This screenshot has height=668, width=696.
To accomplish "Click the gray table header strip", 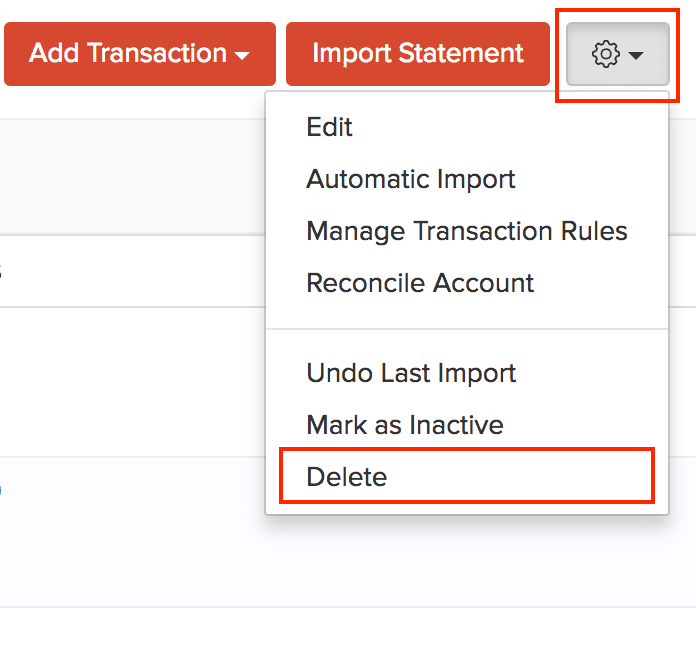I will [x=130, y=177].
